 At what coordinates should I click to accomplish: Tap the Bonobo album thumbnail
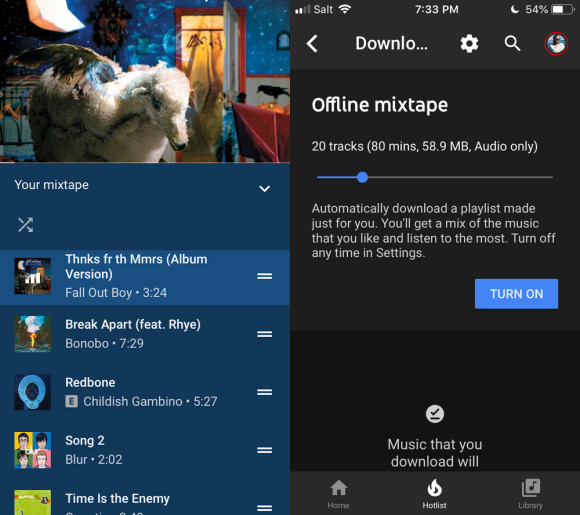point(33,334)
